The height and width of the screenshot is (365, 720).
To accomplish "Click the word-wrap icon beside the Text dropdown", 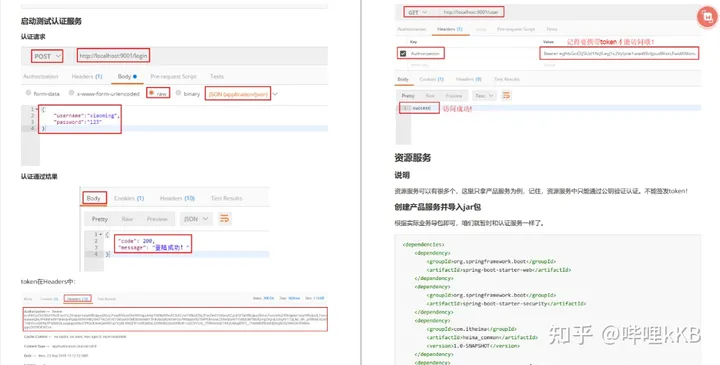I will 506,95.
